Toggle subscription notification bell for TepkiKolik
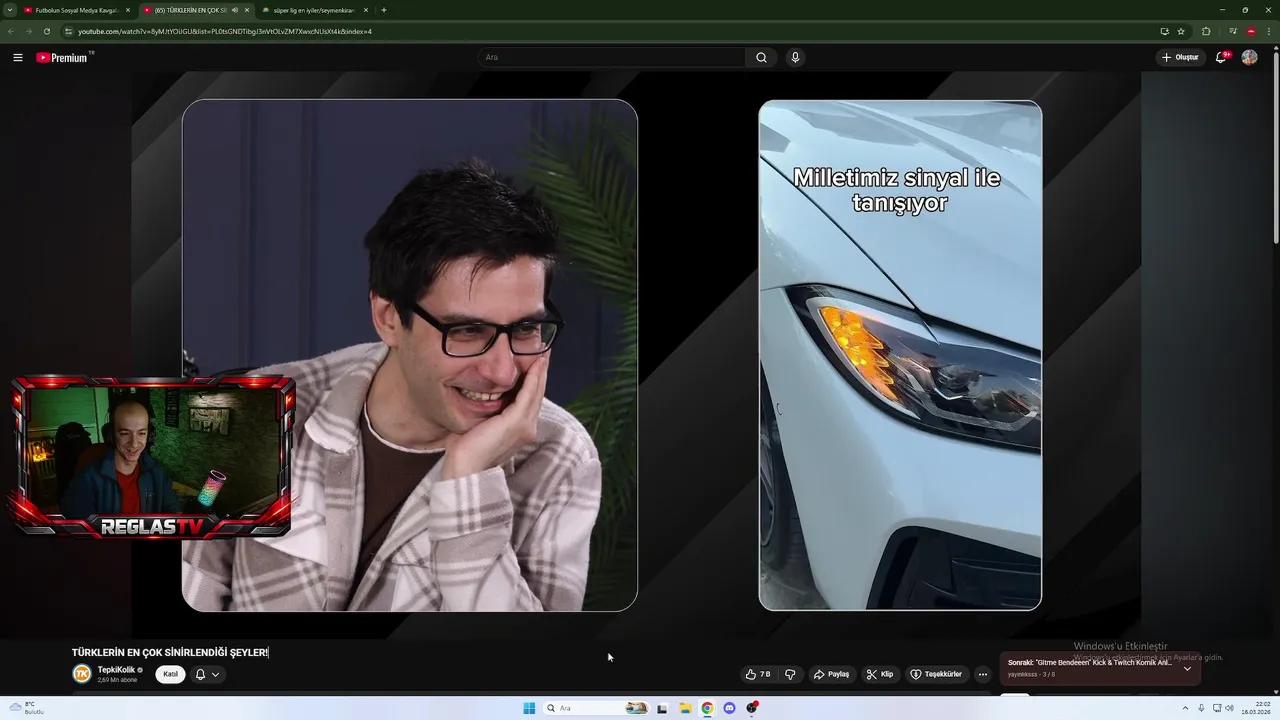Viewport: 1280px width, 720px height. pyautogui.click(x=207, y=674)
